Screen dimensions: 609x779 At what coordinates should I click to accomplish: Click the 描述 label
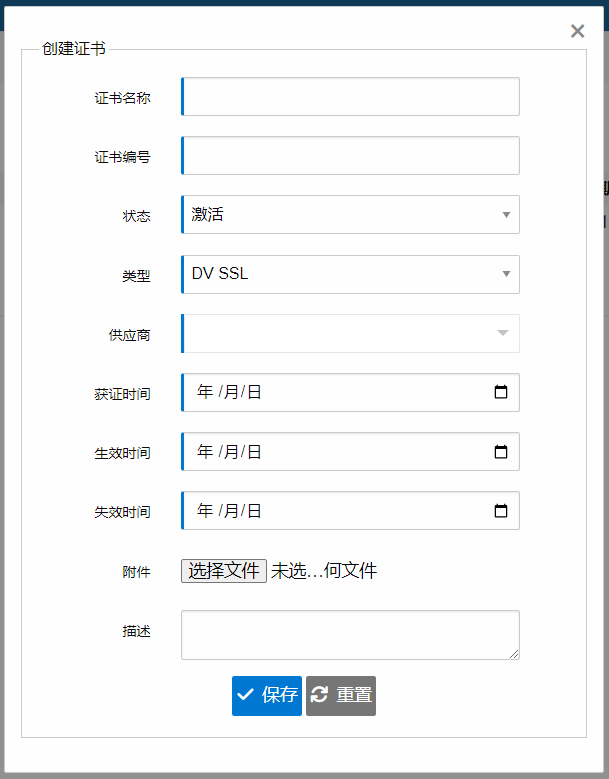tap(136, 631)
